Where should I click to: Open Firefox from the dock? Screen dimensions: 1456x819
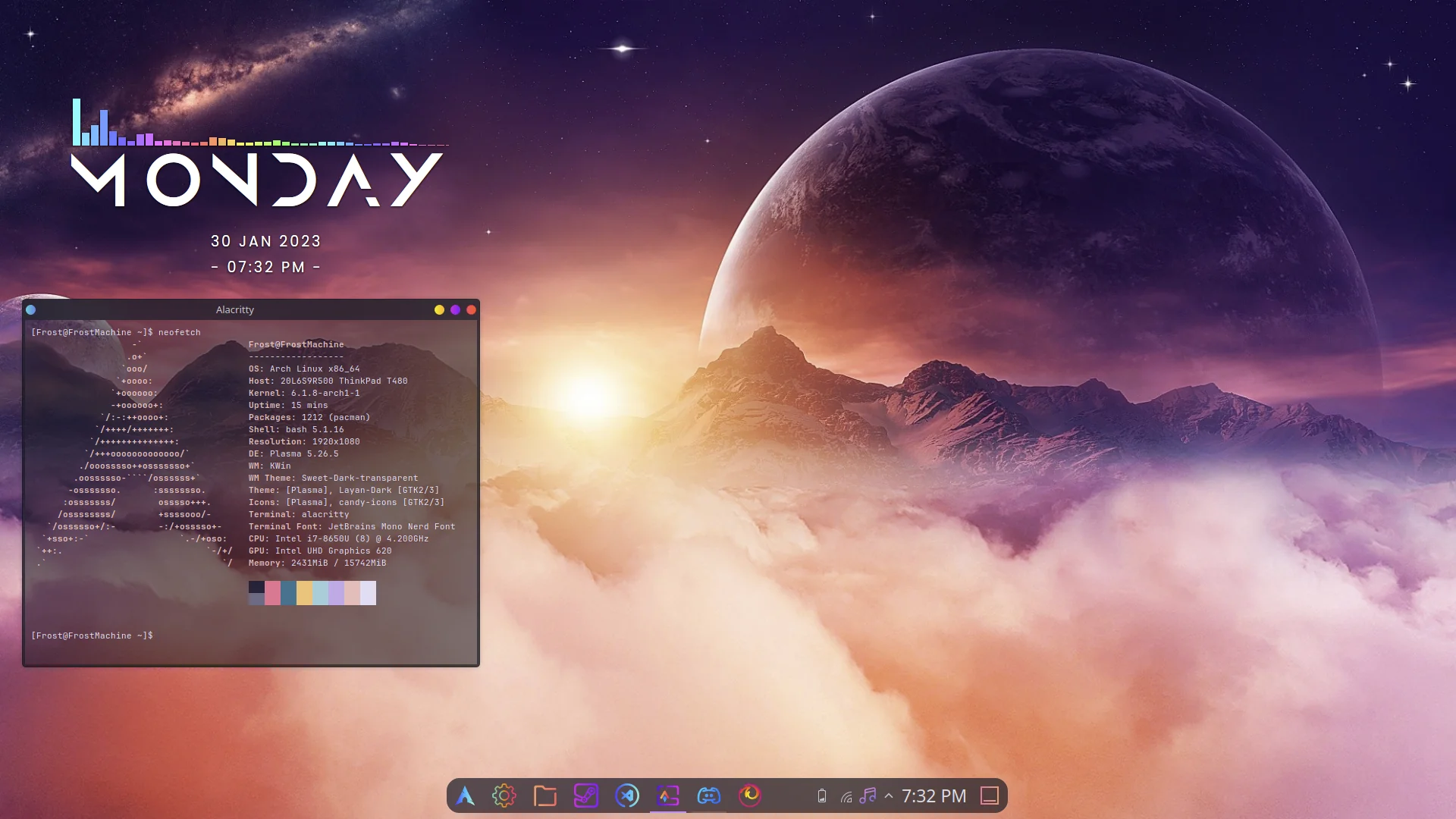click(x=750, y=795)
